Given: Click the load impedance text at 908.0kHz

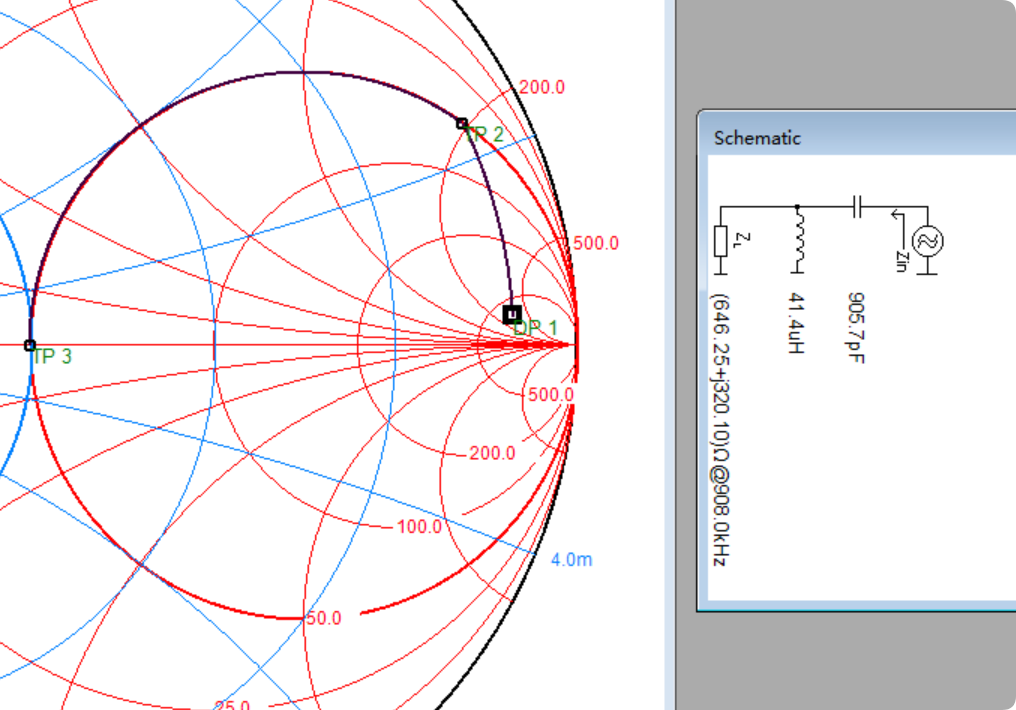Looking at the screenshot, I should 719,429.
